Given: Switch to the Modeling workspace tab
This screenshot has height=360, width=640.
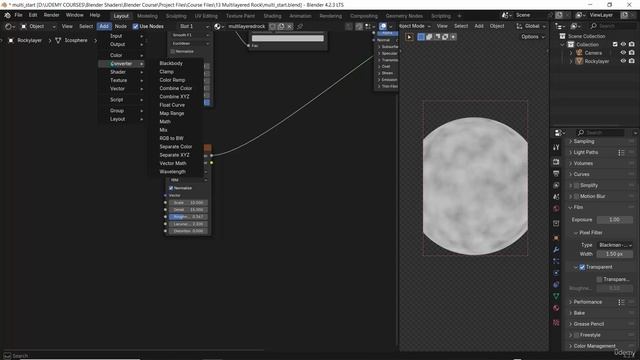Looking at the screenshot, I should (x=147, y=16).
